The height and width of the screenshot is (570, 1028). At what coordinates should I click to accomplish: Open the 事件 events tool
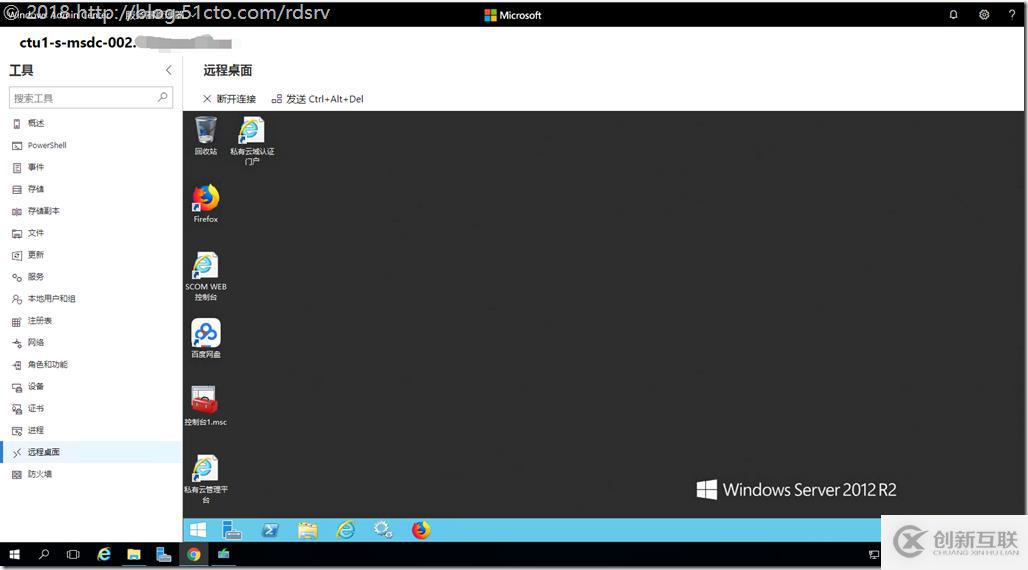[36, 167]
